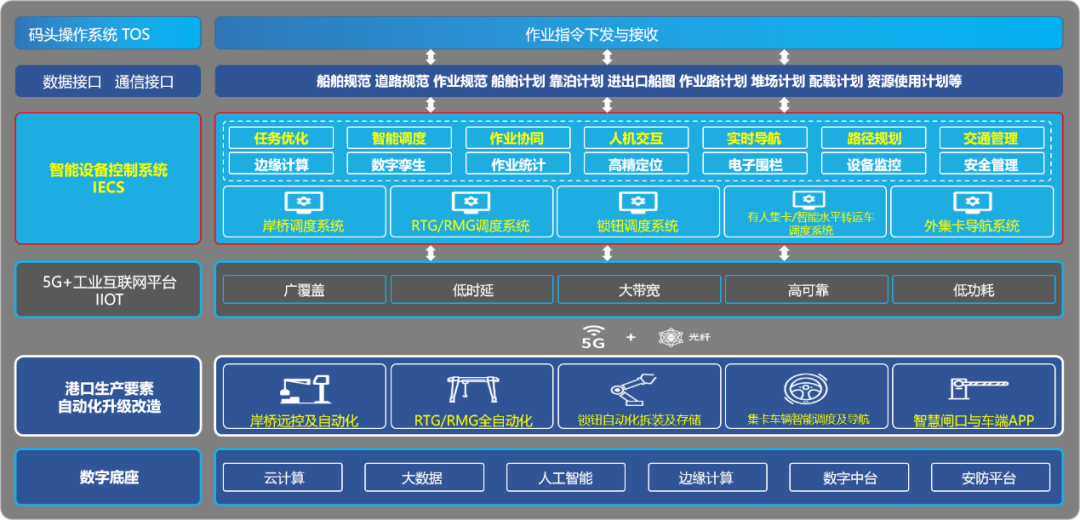Select the 船舶计划 text
Image resolution: width=1080 pixels, height=520 pixels.
tap(518, 81)
